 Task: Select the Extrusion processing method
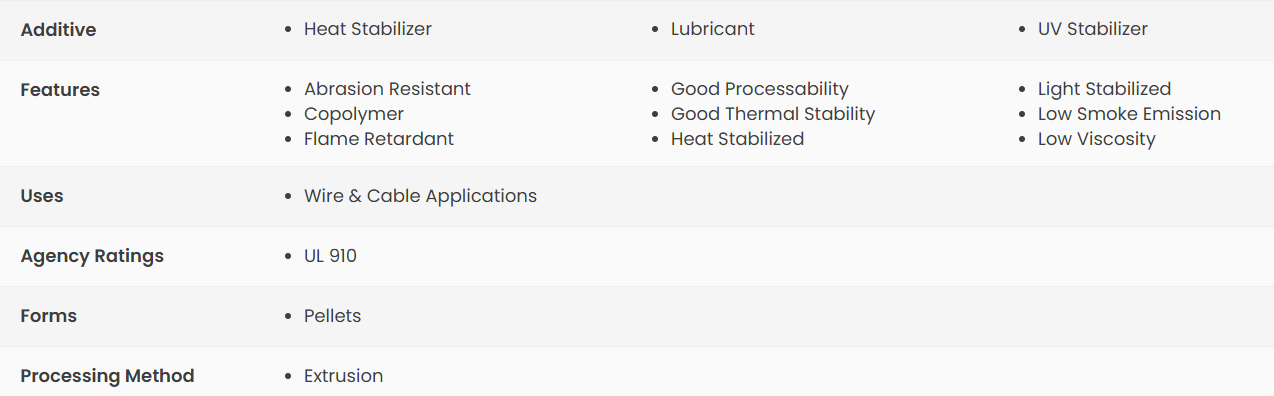[344, 376]
